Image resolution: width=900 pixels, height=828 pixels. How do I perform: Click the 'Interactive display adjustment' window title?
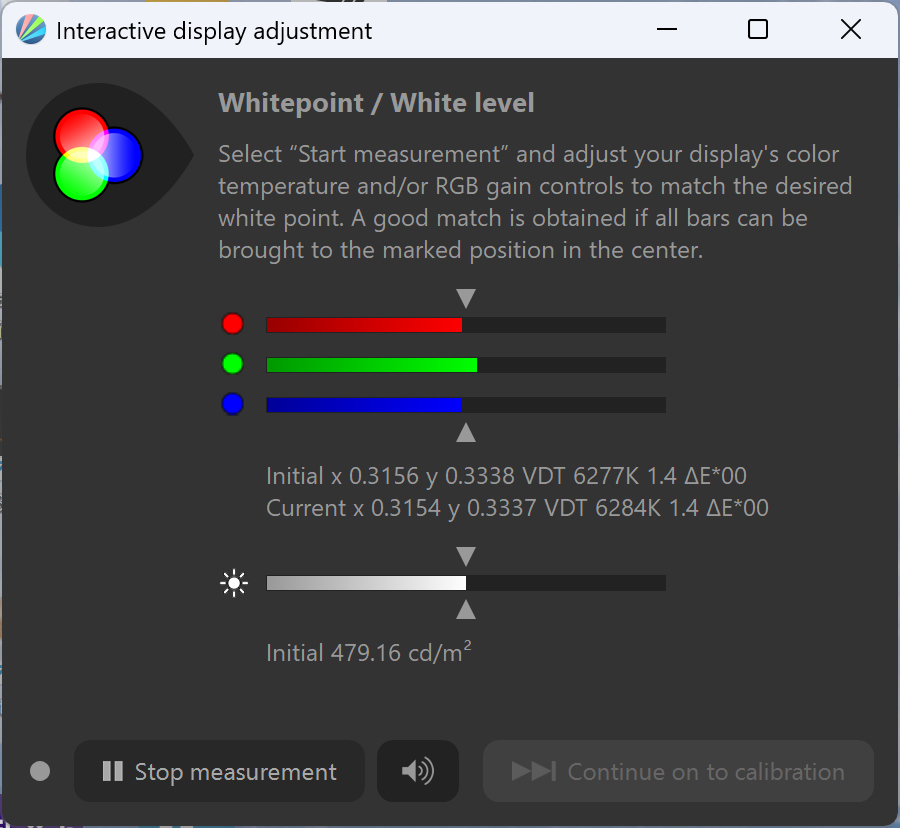coord(214,32)
